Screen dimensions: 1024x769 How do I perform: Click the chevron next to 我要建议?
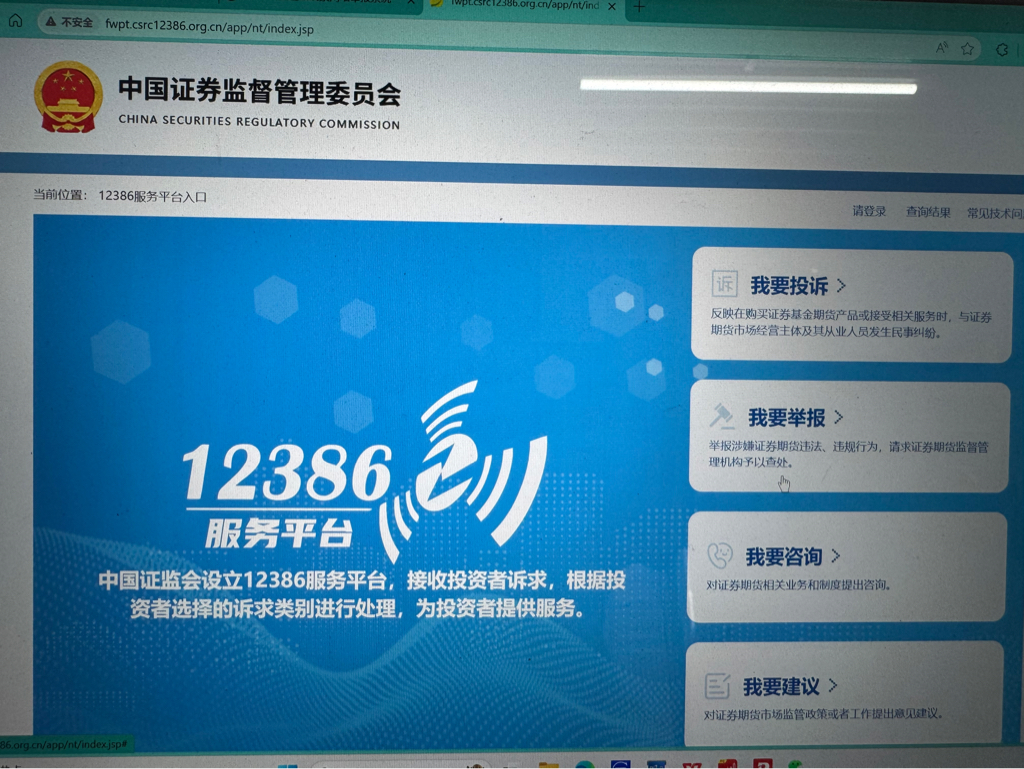click(x=833, y=685)
